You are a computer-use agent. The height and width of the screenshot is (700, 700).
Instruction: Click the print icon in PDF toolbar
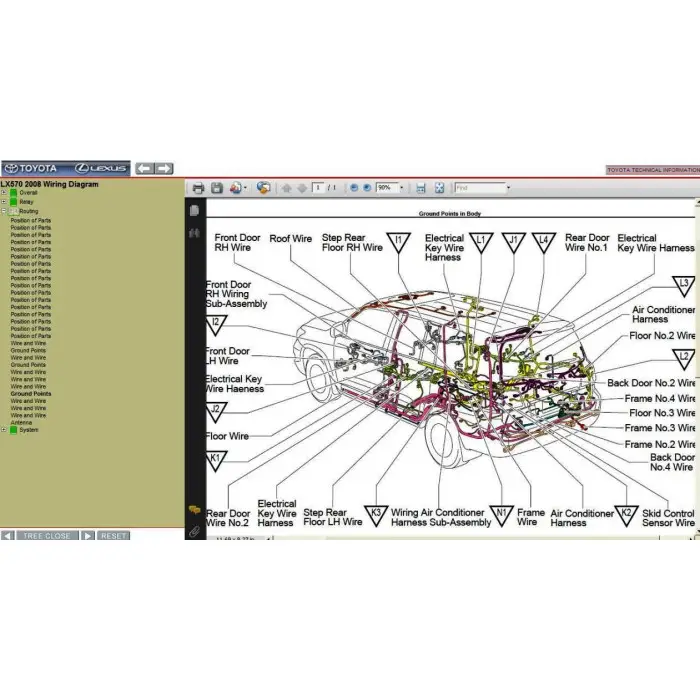(198, 188)
